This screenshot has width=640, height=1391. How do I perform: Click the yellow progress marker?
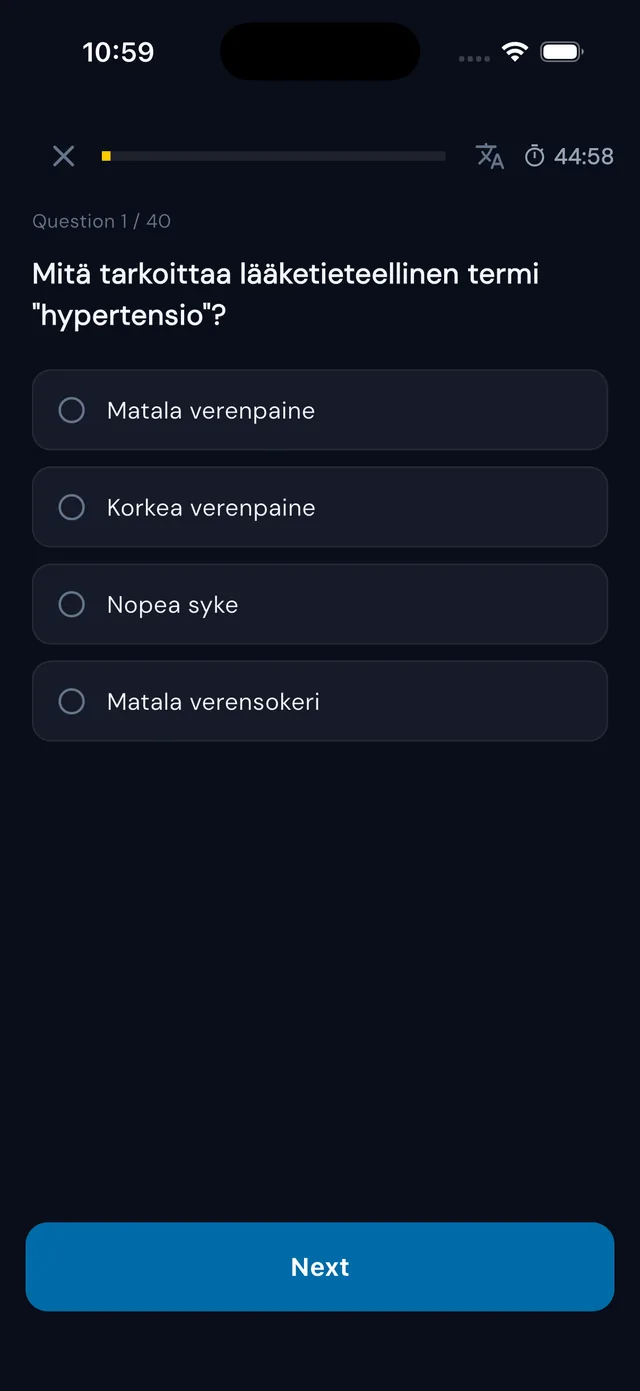(x=106, y=156)
